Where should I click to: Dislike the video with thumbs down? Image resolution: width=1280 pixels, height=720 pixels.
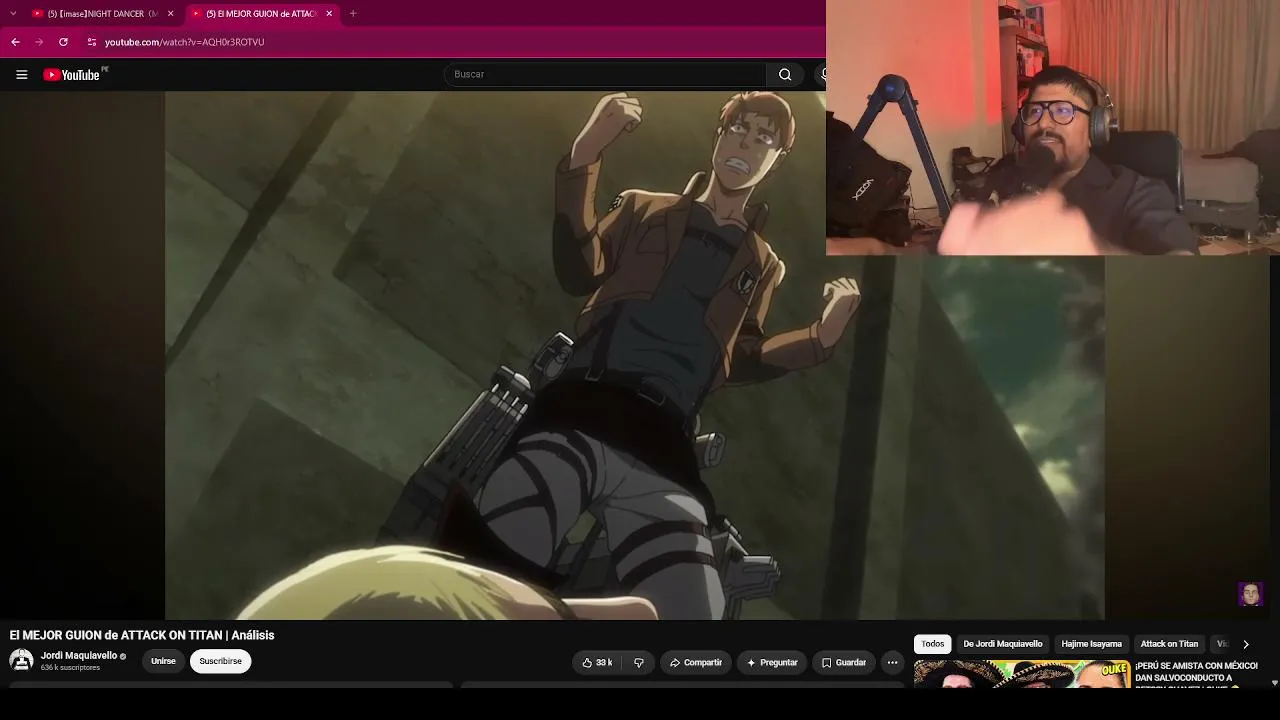click(639, 662)
